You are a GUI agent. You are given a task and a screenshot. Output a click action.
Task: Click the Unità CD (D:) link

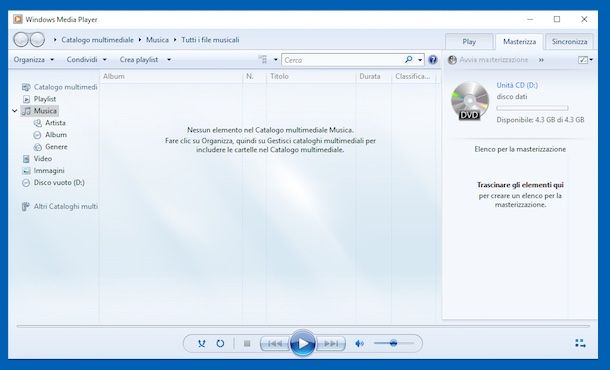[x=517, y=85]
